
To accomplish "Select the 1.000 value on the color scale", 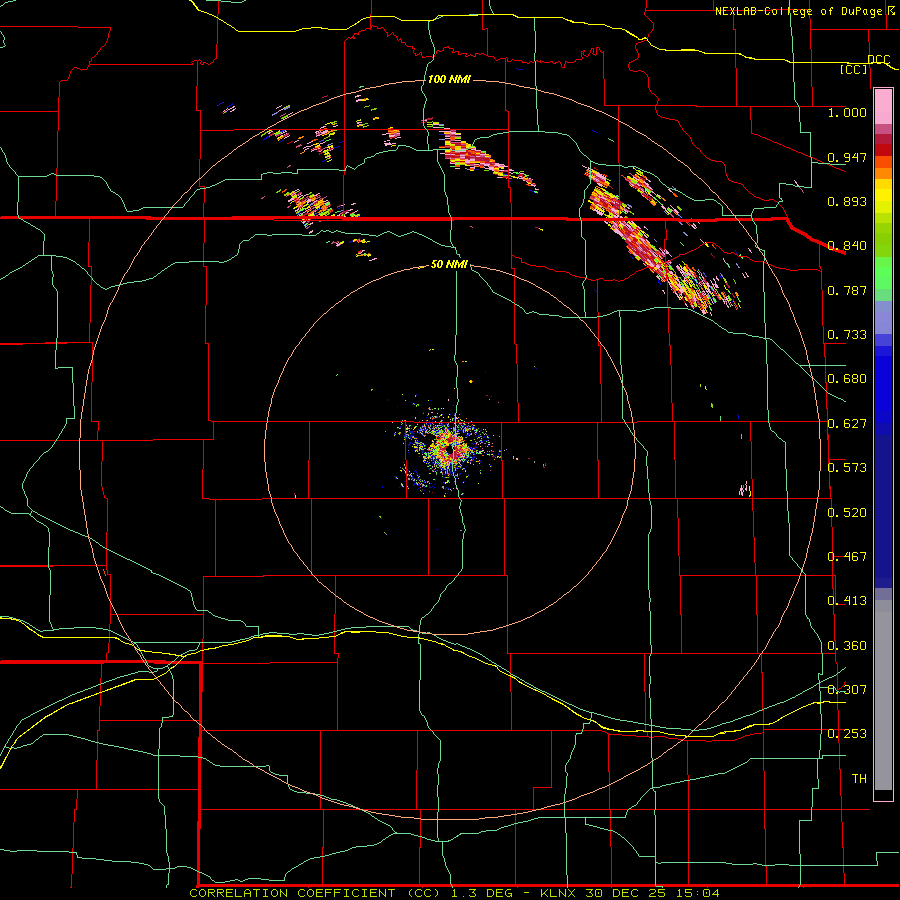I will [x=847, y=112].
